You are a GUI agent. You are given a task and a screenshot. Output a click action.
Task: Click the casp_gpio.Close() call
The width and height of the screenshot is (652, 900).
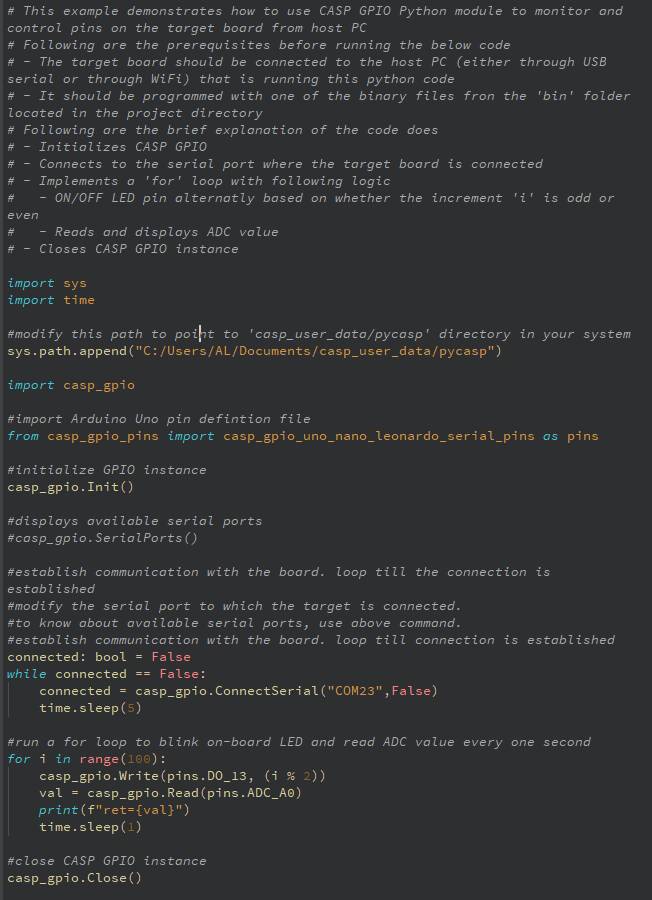pyautogui.click(x=74, y=878)
